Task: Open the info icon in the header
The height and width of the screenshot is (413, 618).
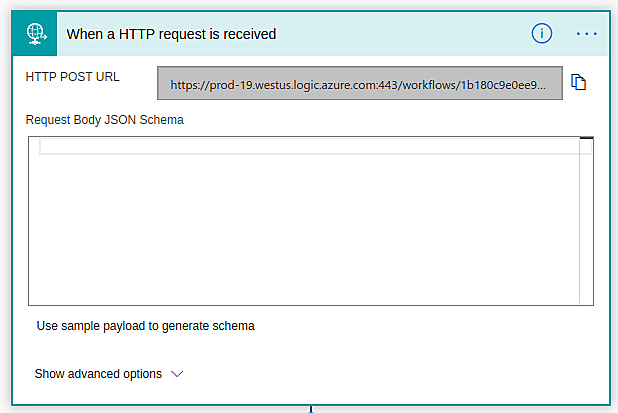Action: (x=542, y=33)
